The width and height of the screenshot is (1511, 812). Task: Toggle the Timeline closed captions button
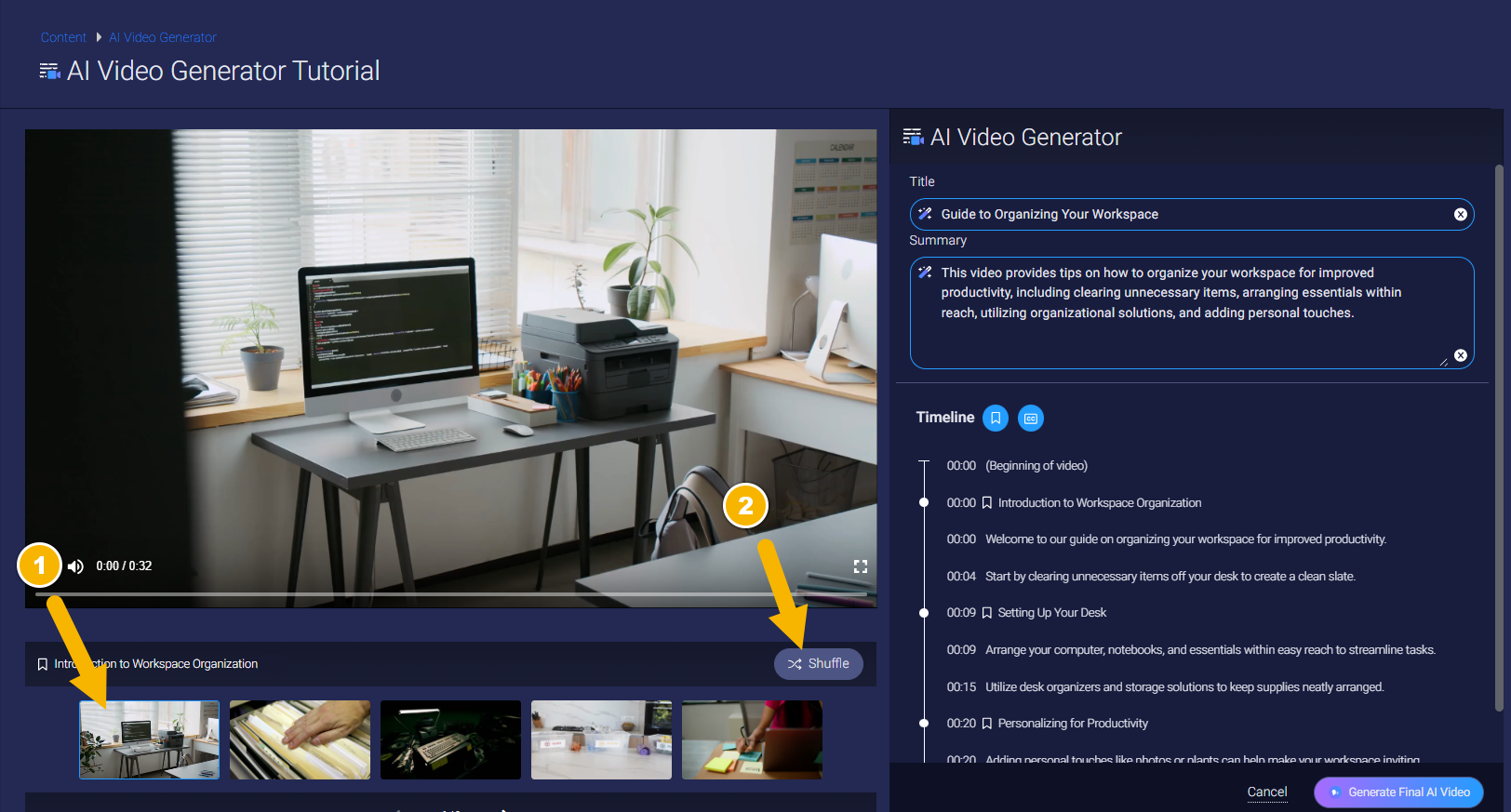pos(1030,419)
